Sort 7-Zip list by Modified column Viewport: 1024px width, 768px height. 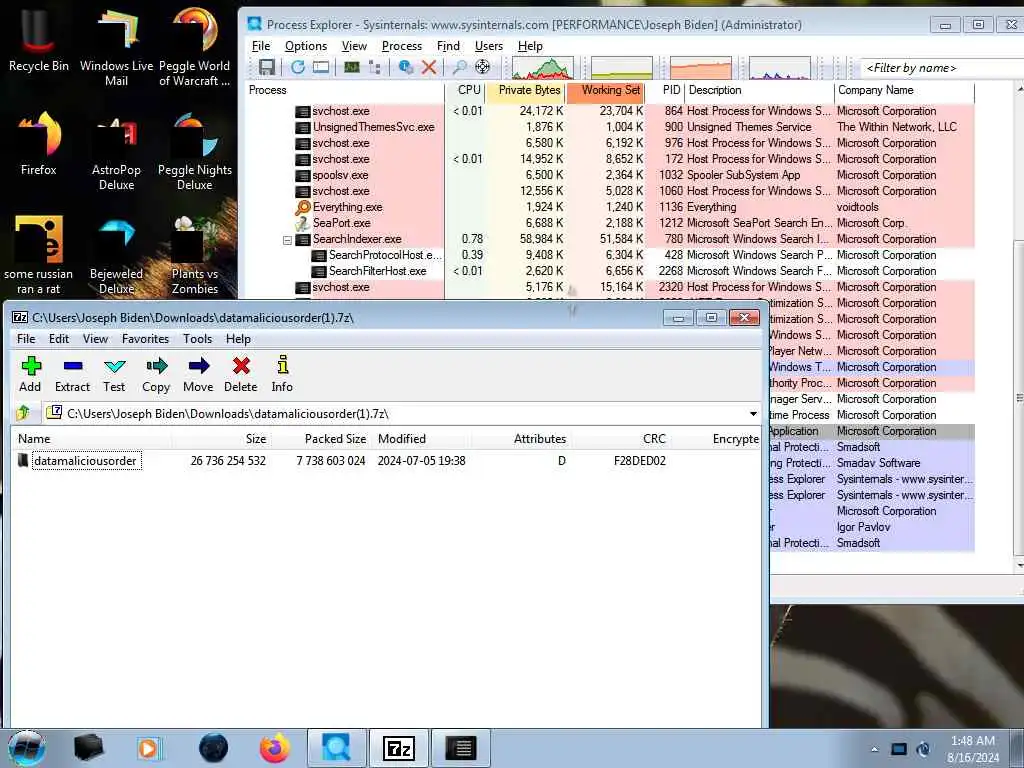pyautogui.click(x=422, y=439)
